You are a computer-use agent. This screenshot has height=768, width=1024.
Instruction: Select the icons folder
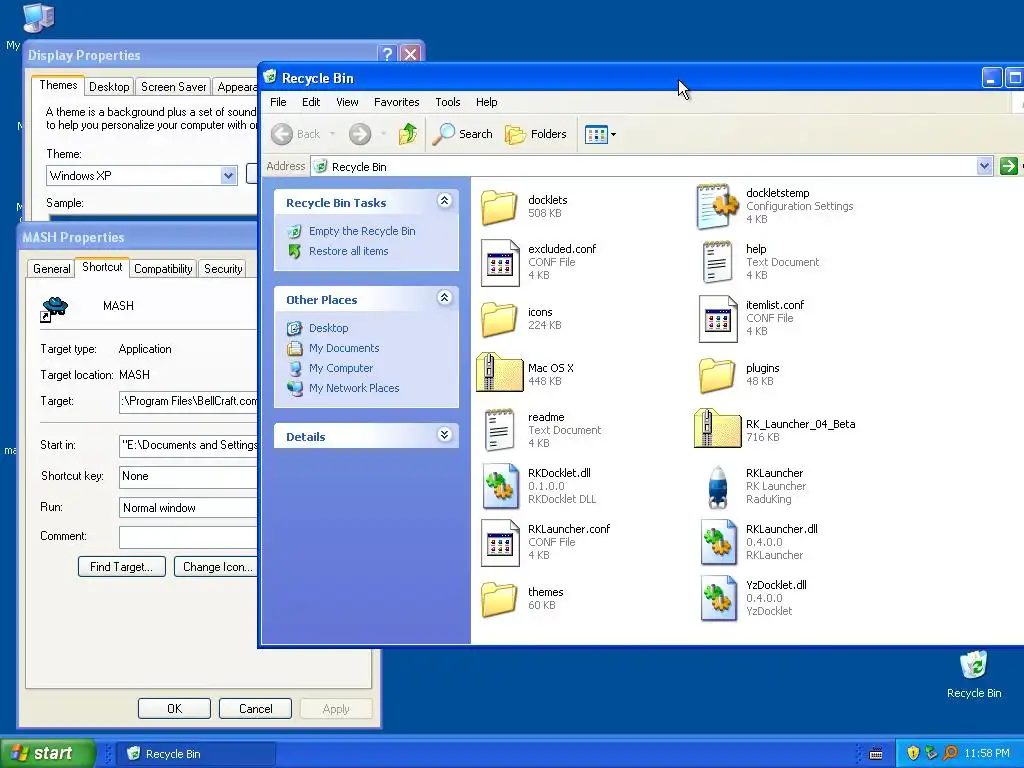click(499, 319)
